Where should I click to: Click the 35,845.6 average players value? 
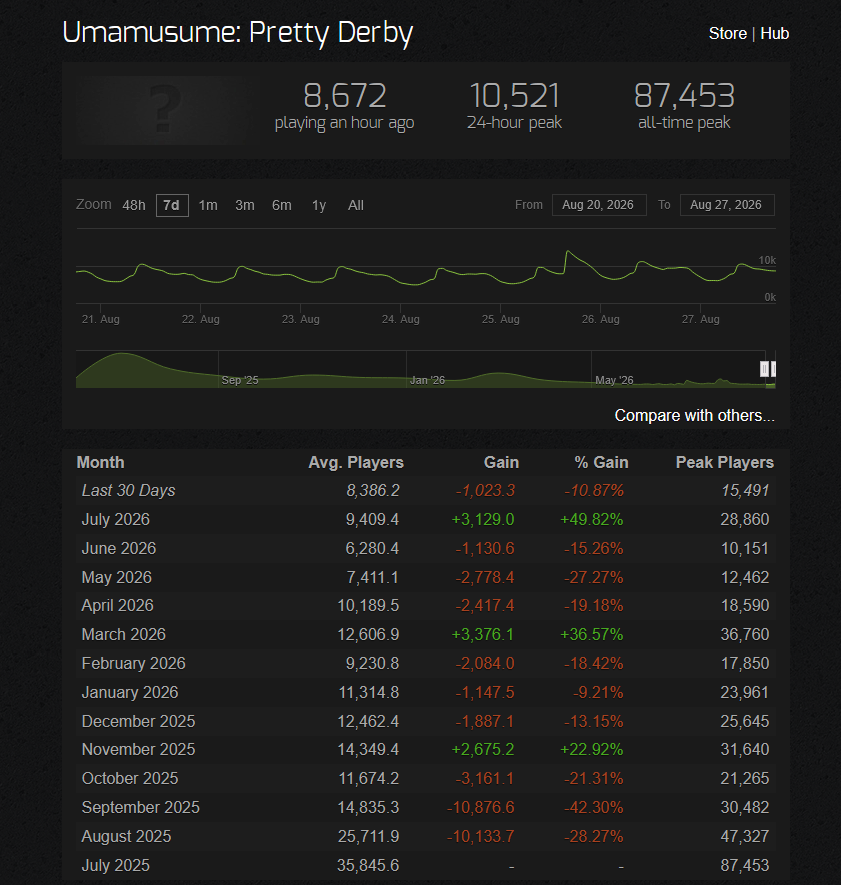click(368, 865)
